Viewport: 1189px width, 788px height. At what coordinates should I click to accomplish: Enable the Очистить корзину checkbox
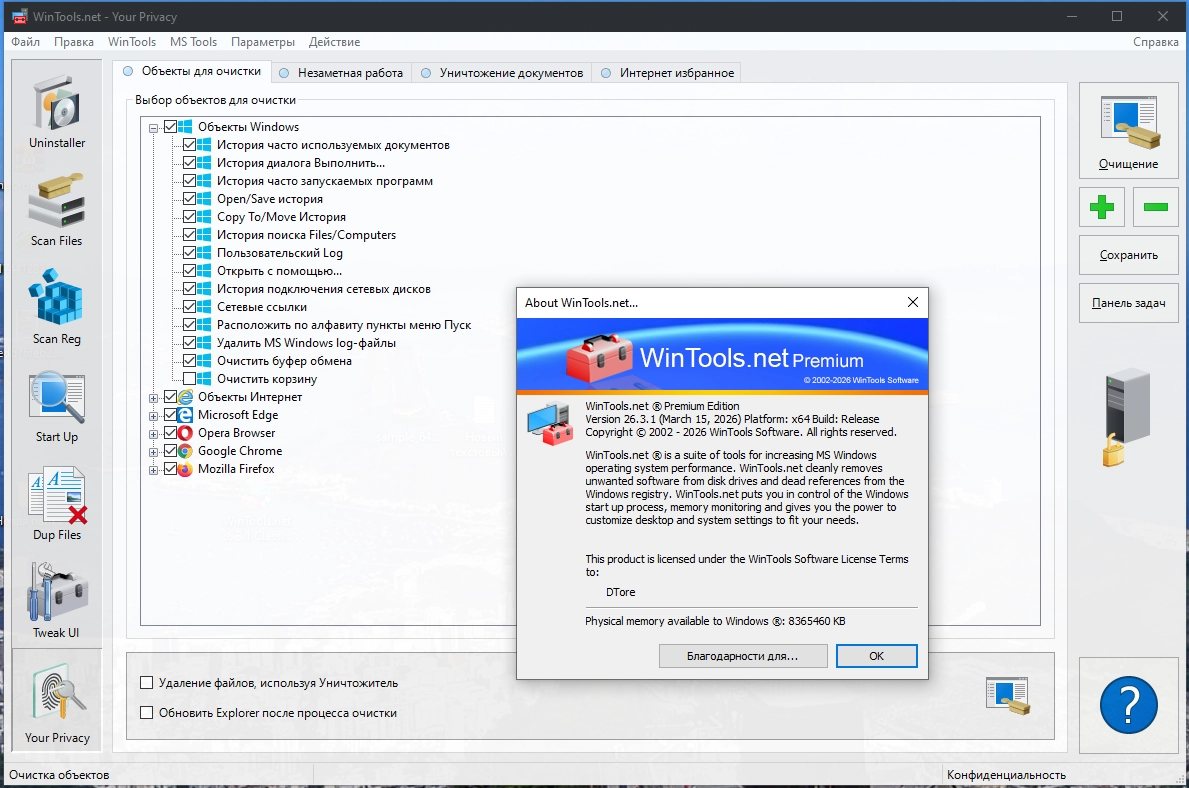(x=190, y=378)
